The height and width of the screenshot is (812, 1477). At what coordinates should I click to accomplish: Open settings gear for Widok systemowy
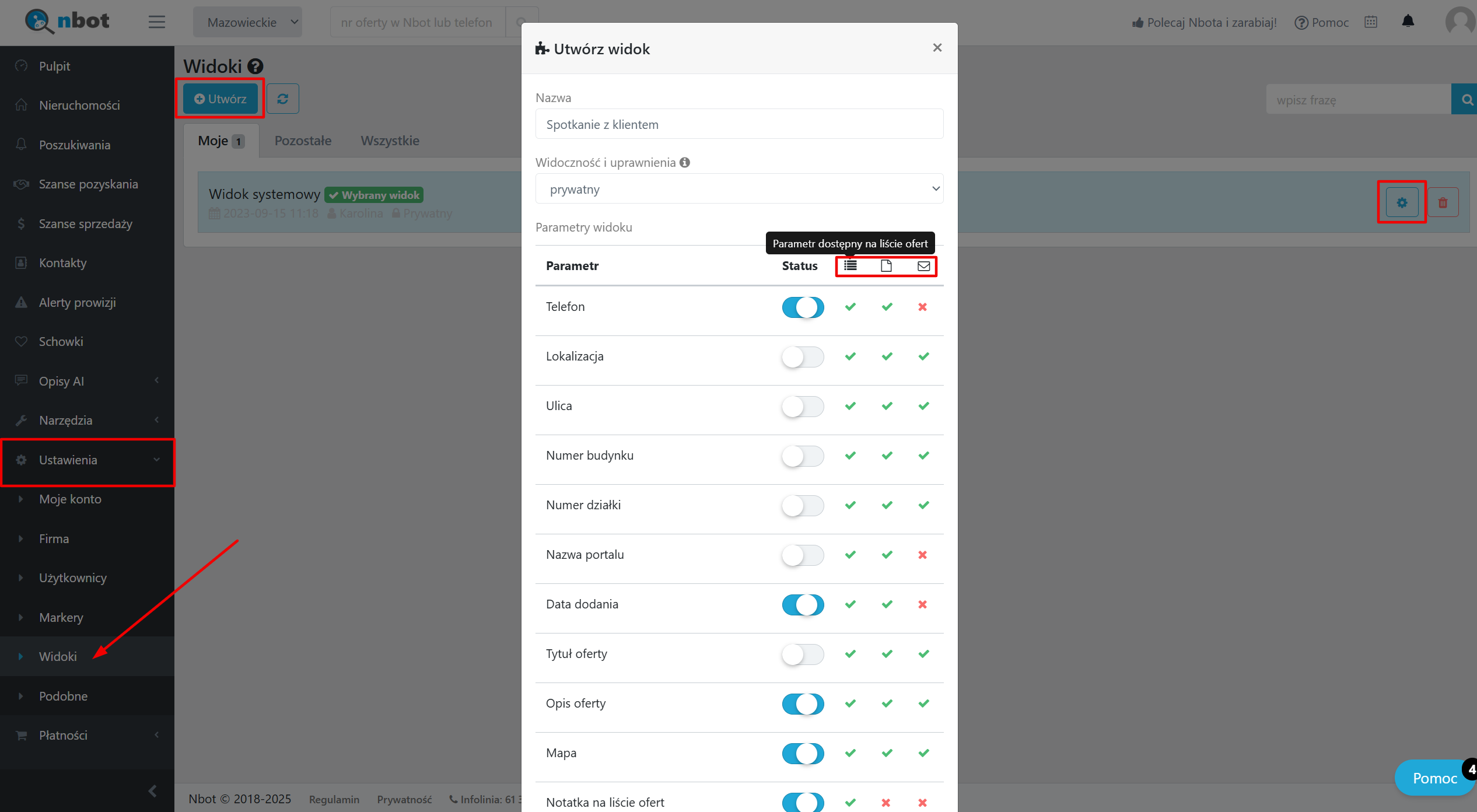[1402, 202]
